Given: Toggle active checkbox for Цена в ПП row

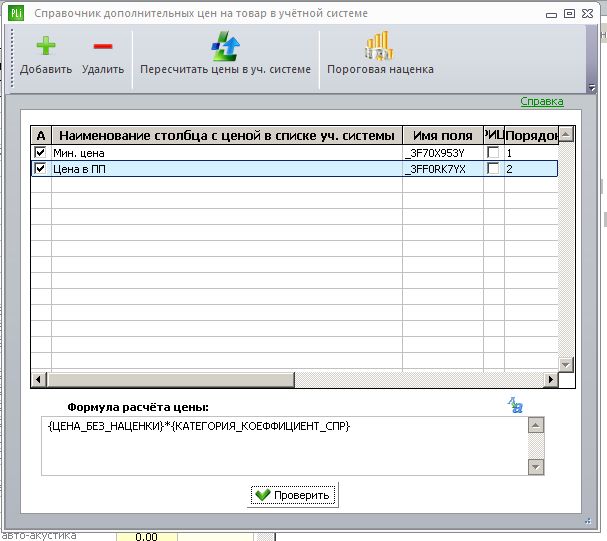Looking at the screenshot, I should (x=40, y=168).
